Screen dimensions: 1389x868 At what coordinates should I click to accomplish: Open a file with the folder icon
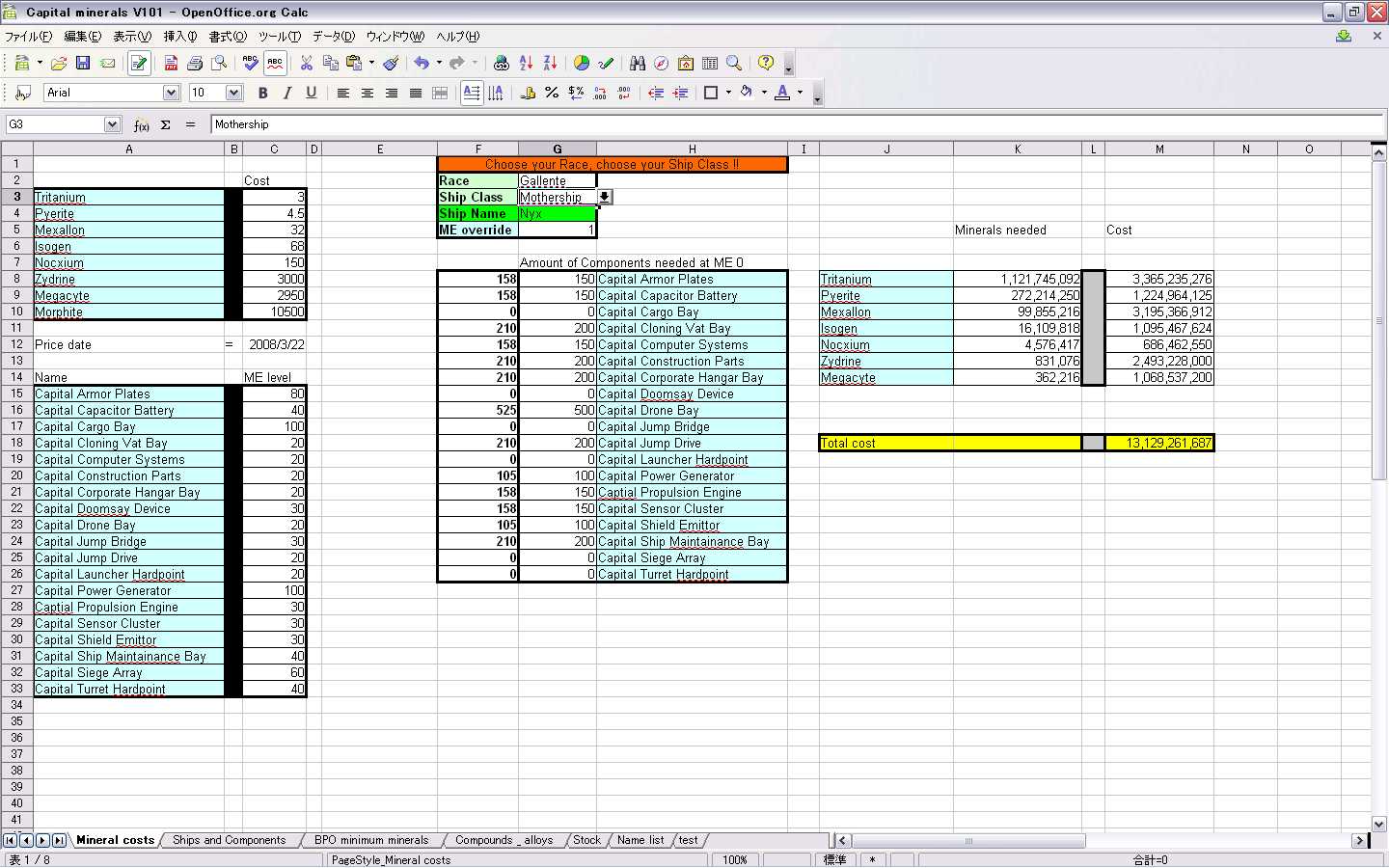[x=59, y=63]
